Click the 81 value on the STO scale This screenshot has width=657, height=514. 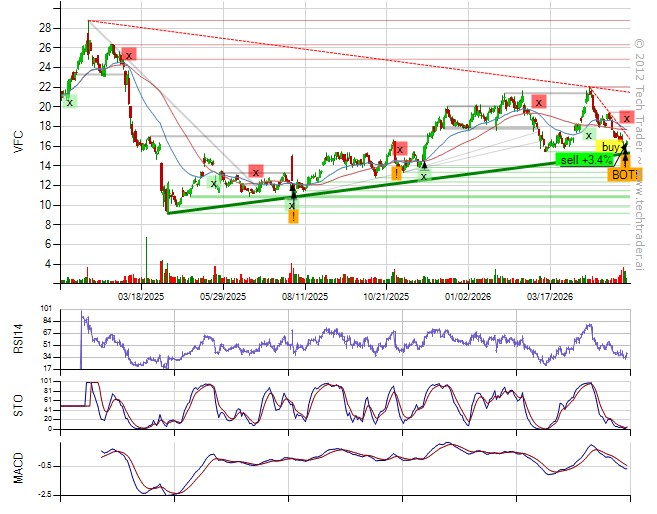point(48,391)
